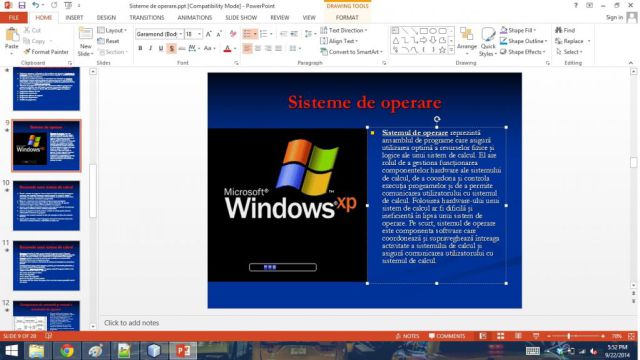Toggle text shadow

(x=171, y=48)
